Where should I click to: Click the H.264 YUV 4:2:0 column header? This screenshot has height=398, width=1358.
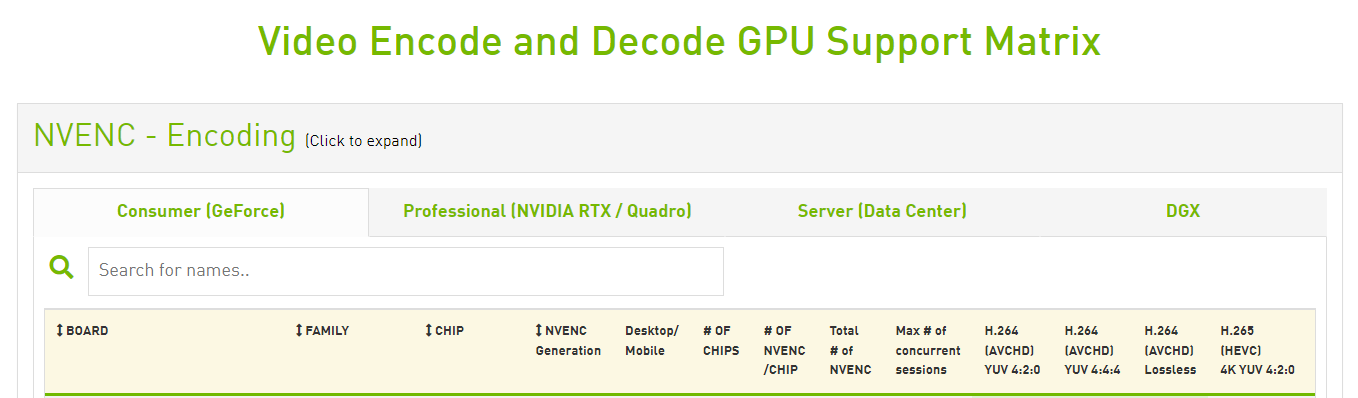pyautogui.click(x=1011, y=350)
